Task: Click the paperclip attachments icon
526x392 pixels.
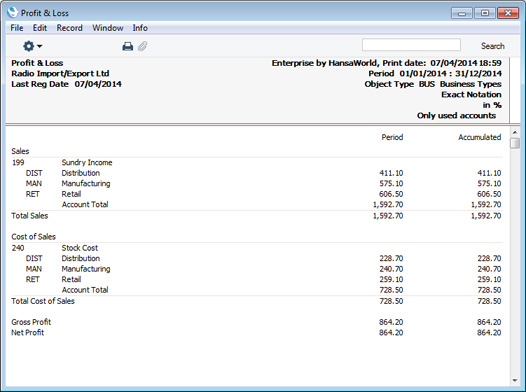Action: pos(143,46)
